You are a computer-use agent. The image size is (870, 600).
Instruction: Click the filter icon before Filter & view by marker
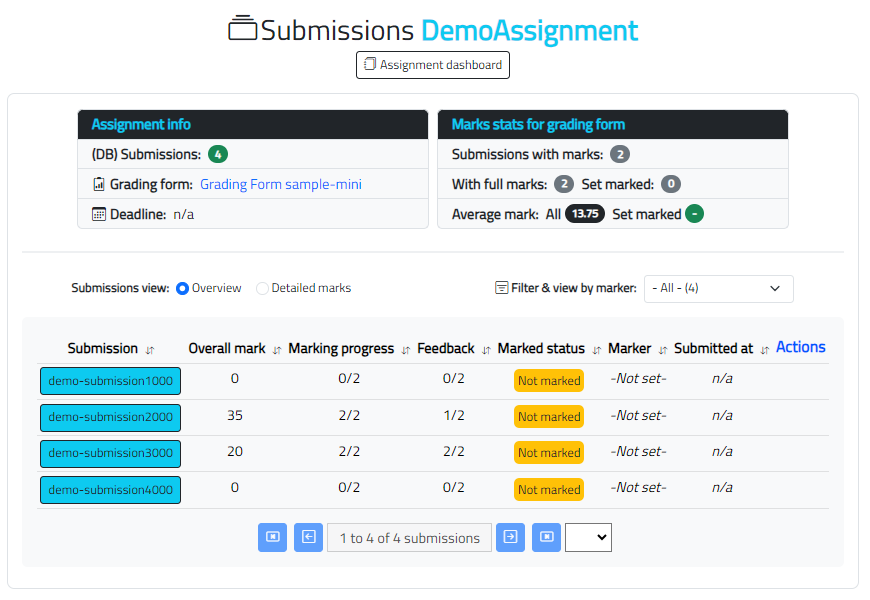502,288
